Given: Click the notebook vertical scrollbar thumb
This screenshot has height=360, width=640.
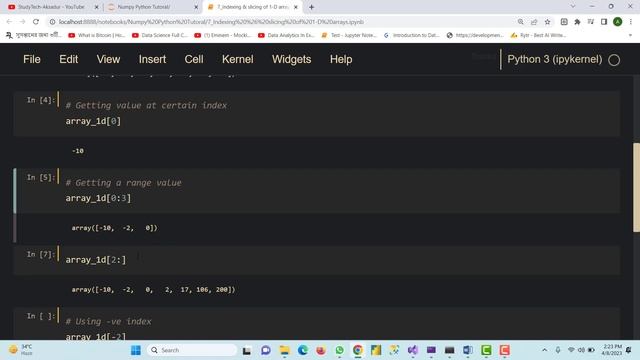Looking at the screenshot, I should (636, 187).
